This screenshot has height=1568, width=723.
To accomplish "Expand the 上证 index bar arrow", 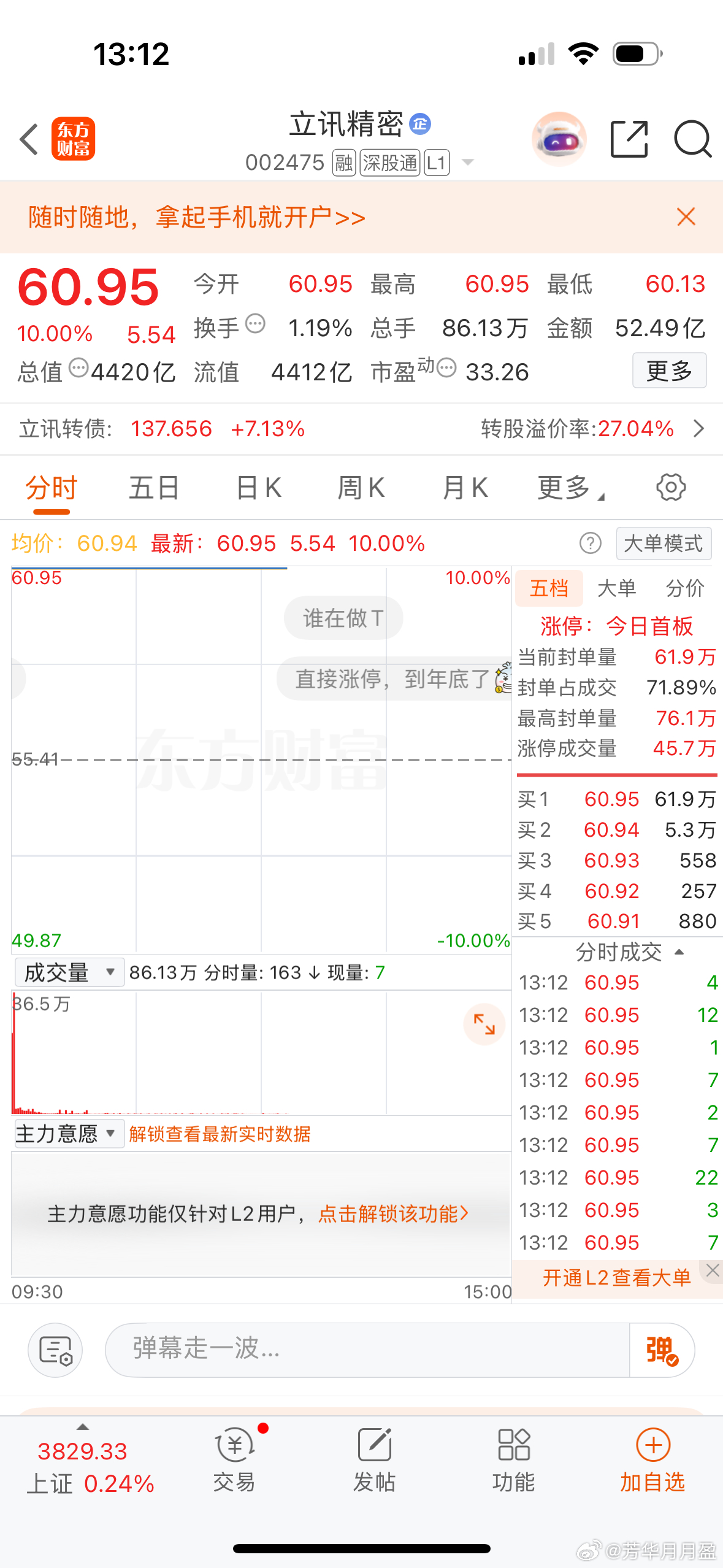I will 82,1427.
